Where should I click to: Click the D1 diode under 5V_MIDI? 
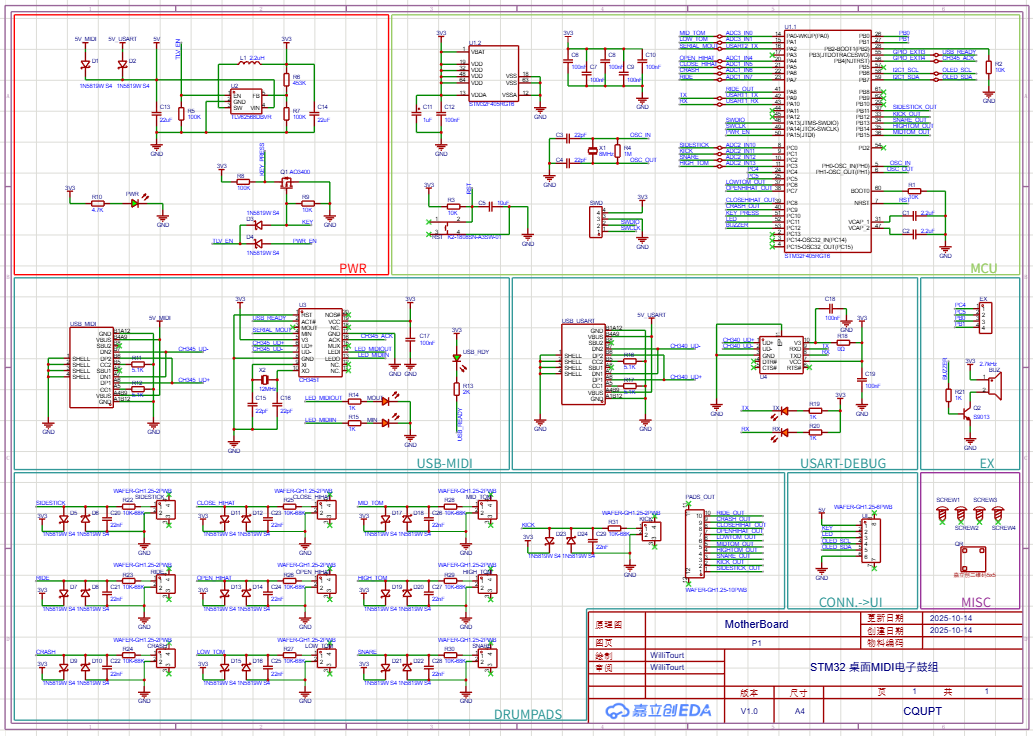(x=86, y=63)
